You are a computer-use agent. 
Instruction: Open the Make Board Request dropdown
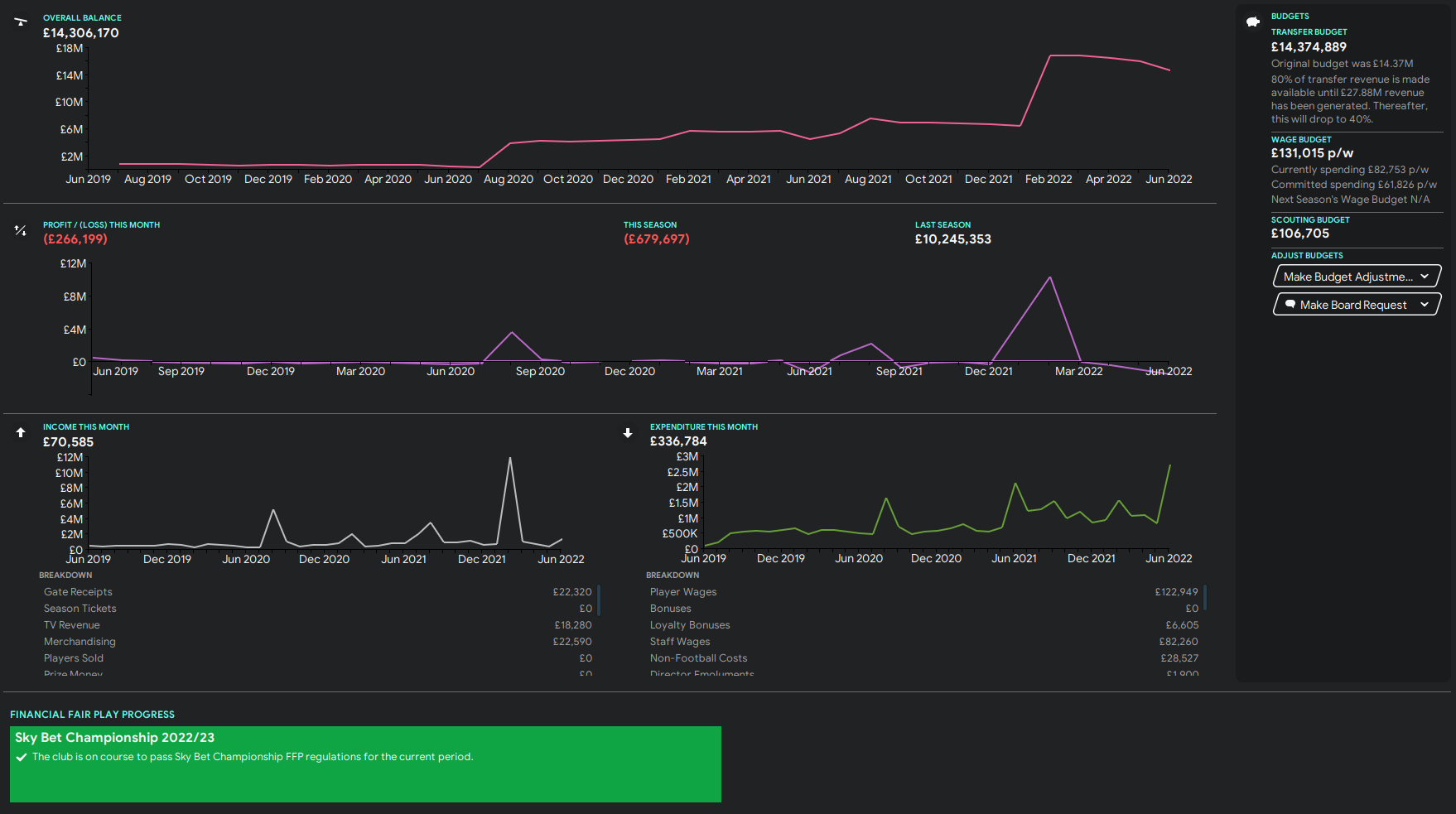(1357, 305)
